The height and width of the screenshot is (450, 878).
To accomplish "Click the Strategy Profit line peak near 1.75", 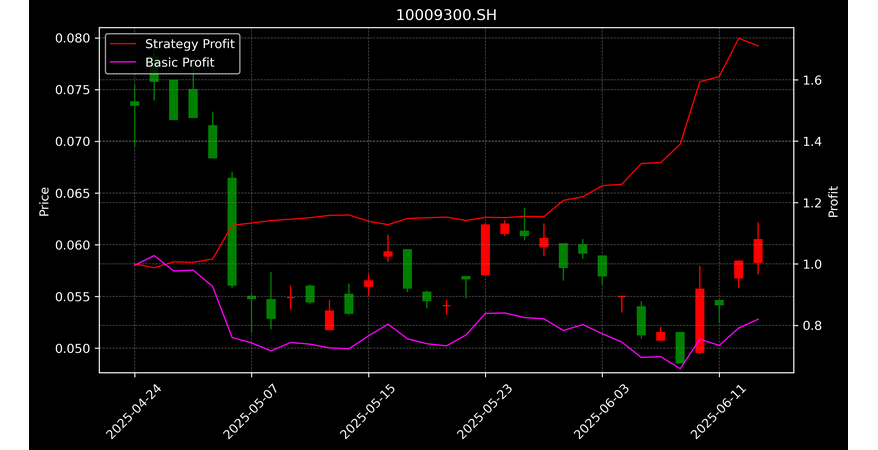I will [739, 38].
